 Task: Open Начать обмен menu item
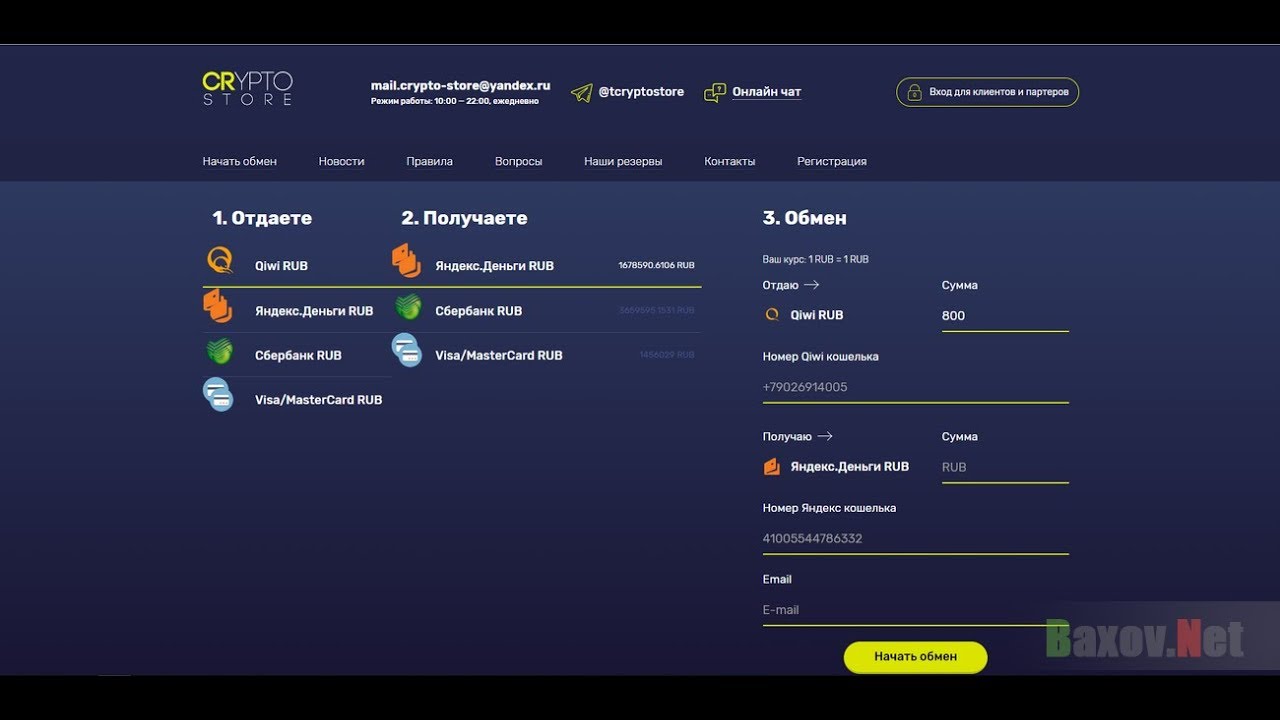240,161
